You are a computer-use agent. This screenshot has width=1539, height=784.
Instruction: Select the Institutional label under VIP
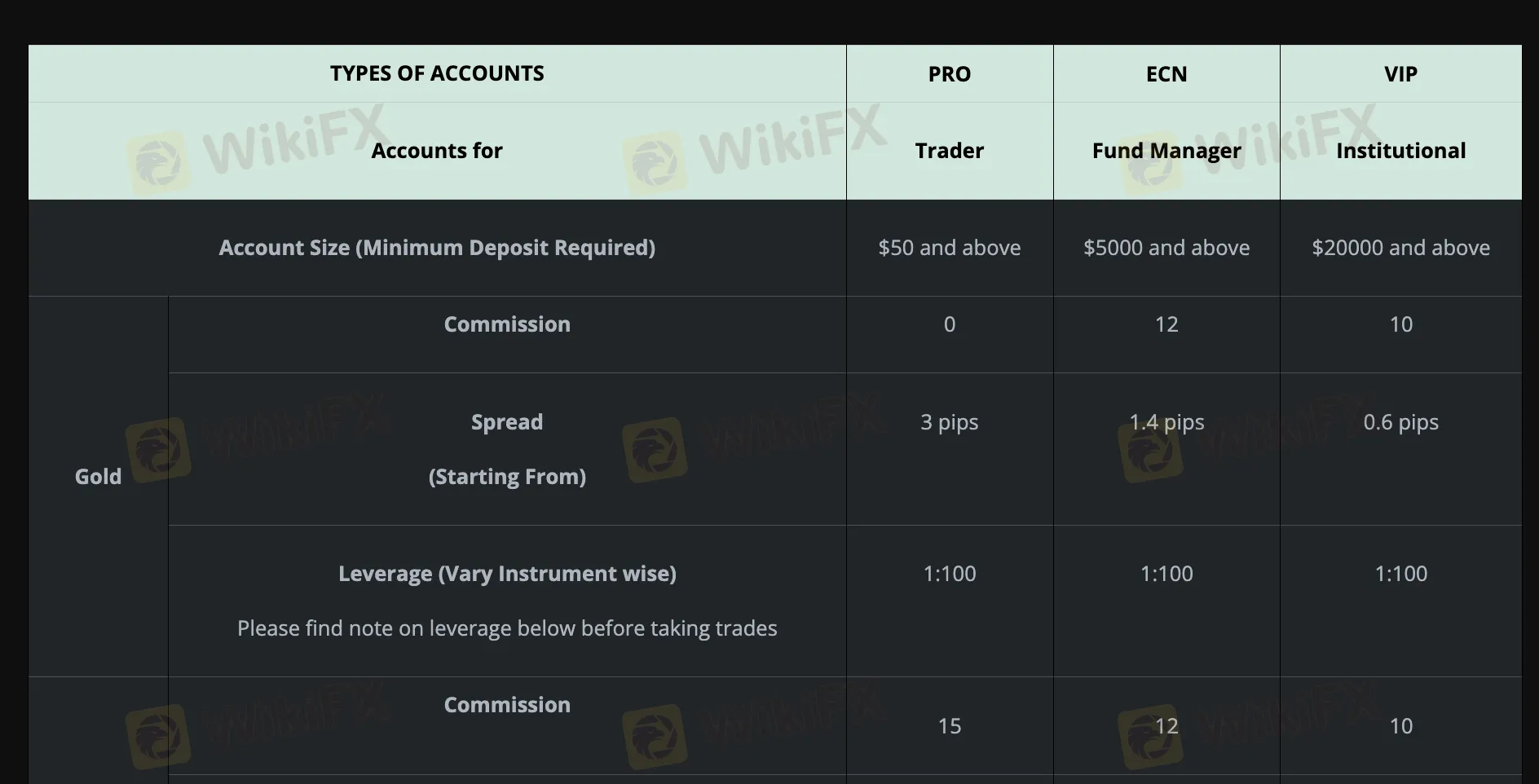[x=1400, y=151]
